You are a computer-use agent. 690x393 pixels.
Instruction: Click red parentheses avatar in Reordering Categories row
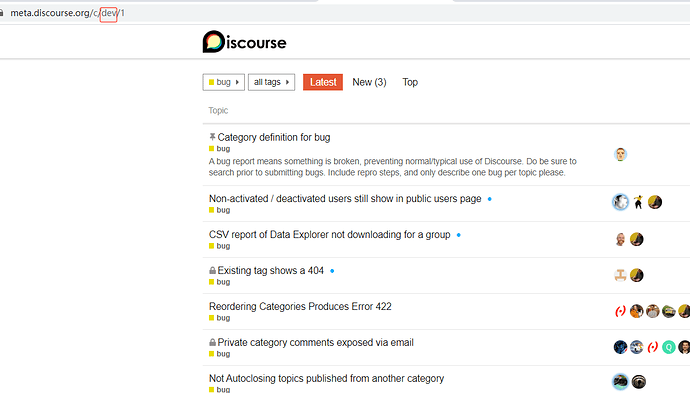point(620,311)
